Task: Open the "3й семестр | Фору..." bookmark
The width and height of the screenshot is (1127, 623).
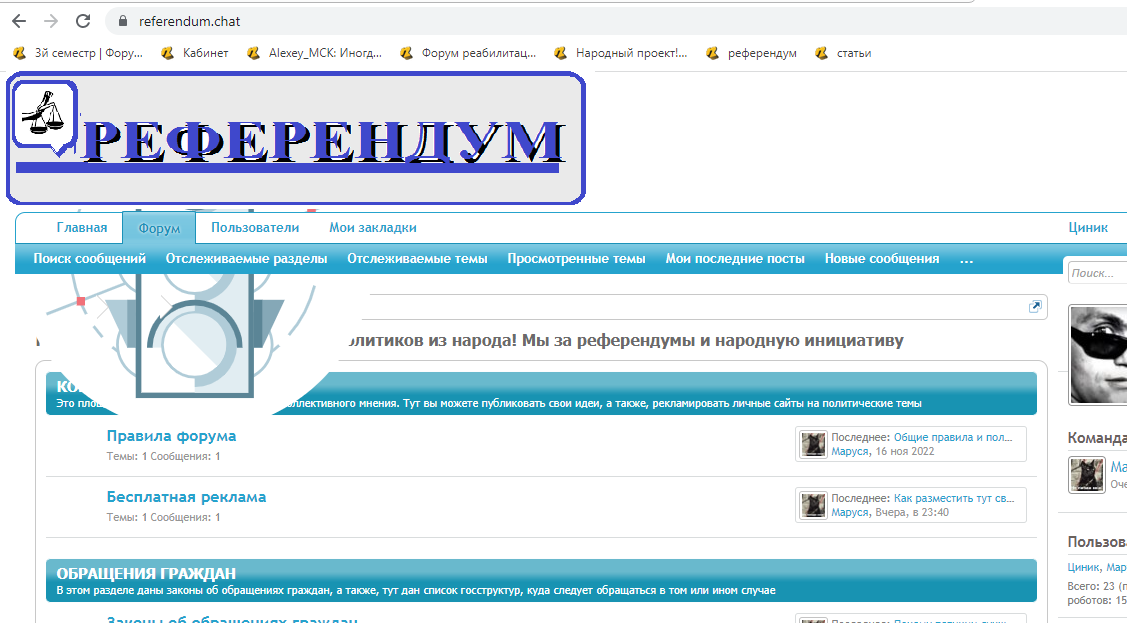Action: [78, 52]
